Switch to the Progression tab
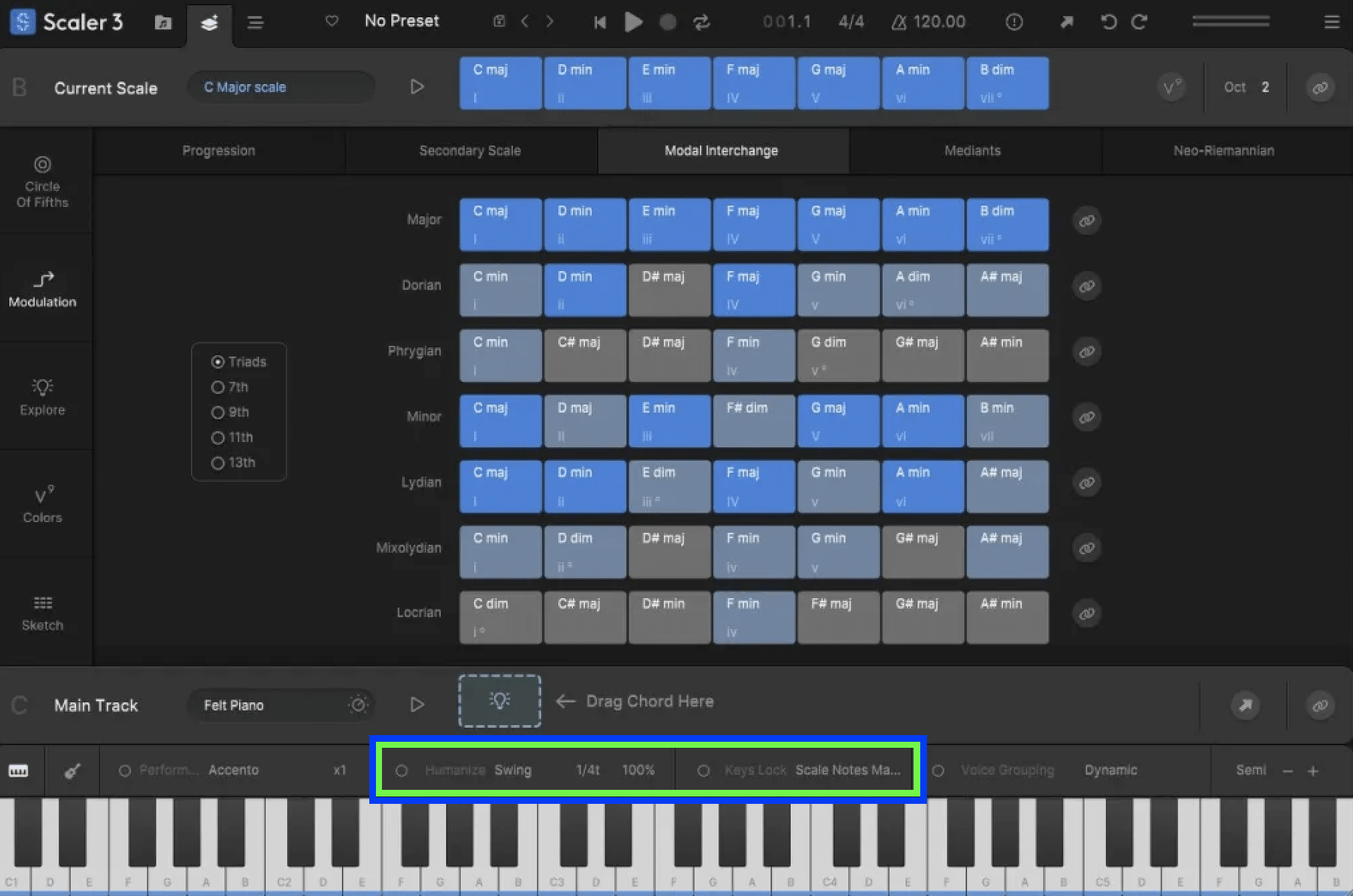Screen dimensions: 1353x896 pyautogui.click(x=219, y=151)
